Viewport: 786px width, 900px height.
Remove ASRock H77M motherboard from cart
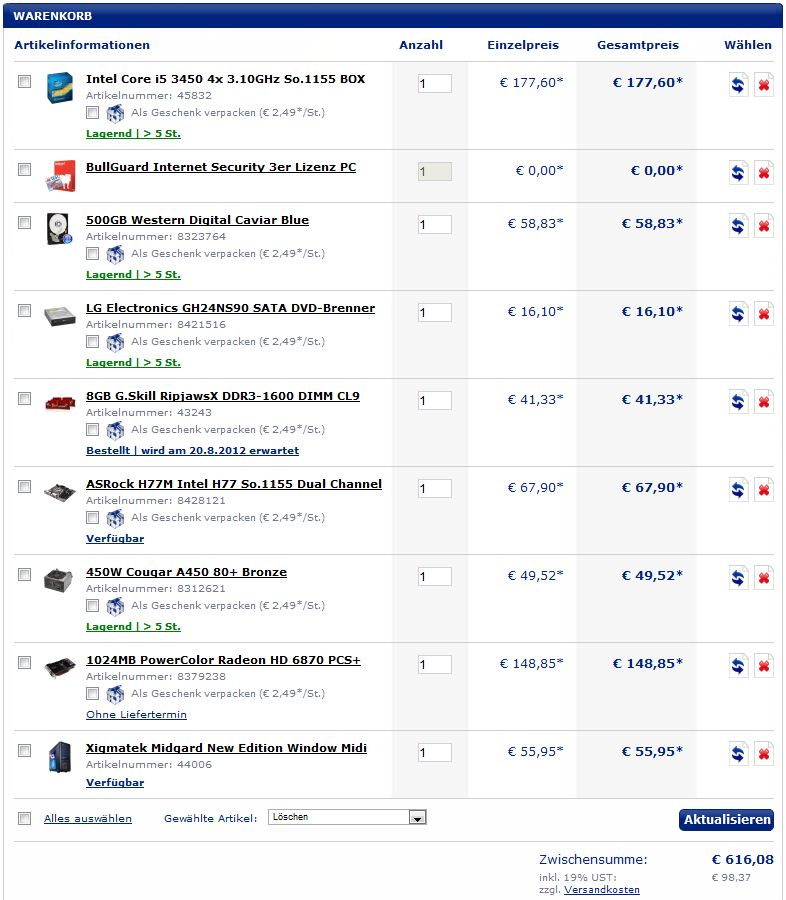pos(764,490)
